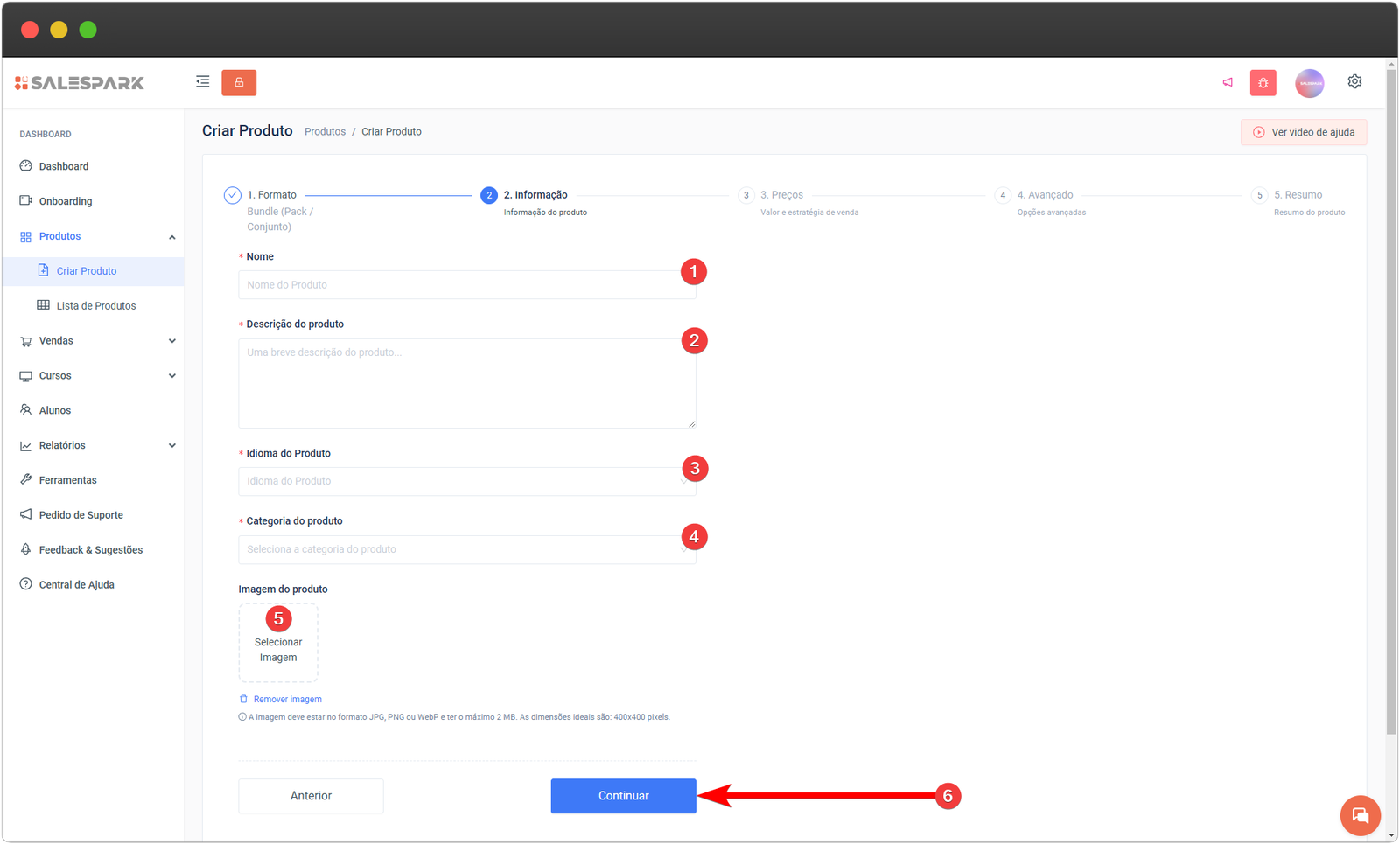Open the chat support bubble

[1360, 815]
